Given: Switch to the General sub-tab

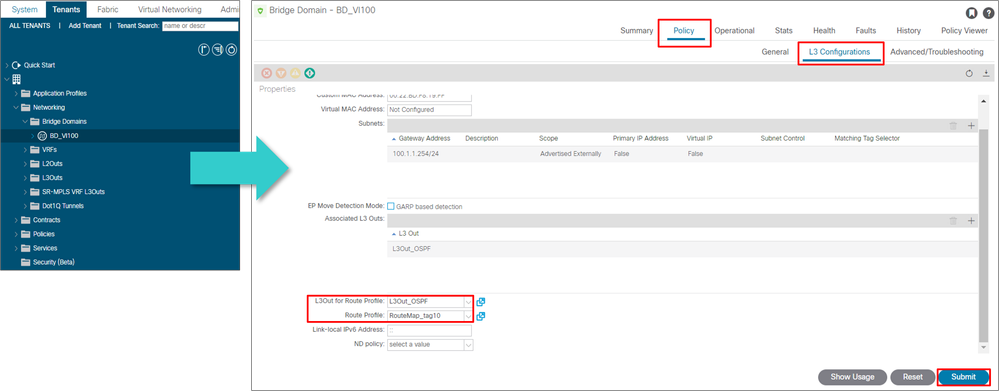Looking at the screenshot, I should [x=775, y=52].
